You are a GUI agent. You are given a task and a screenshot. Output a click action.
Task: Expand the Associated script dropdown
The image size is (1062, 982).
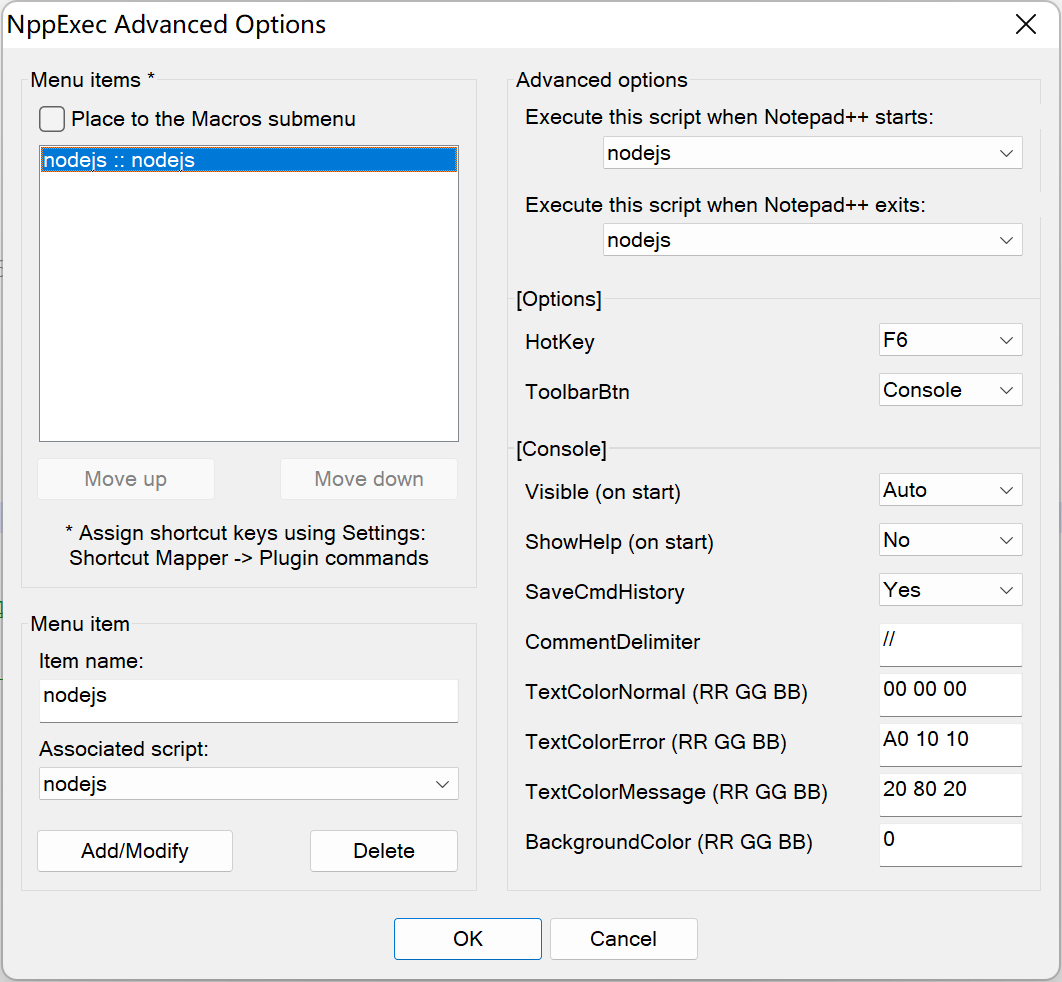[248, 784]
